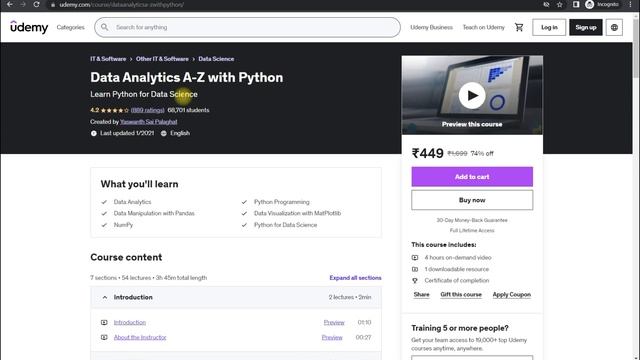This screenshot has height=360, width=640.
Task: Click the course preview thumbnail image
Action: (x=472, y=95)
